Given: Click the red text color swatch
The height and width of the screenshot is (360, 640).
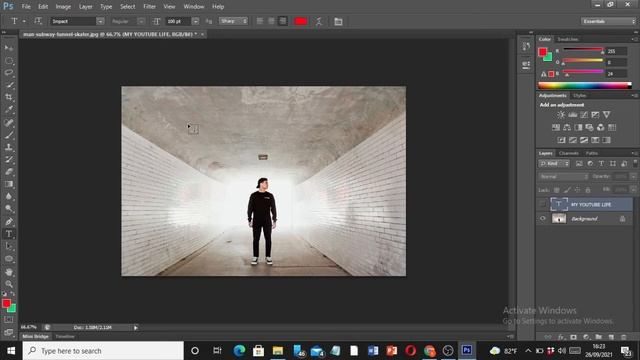Looking at the screenshot, I should (301, 21).
